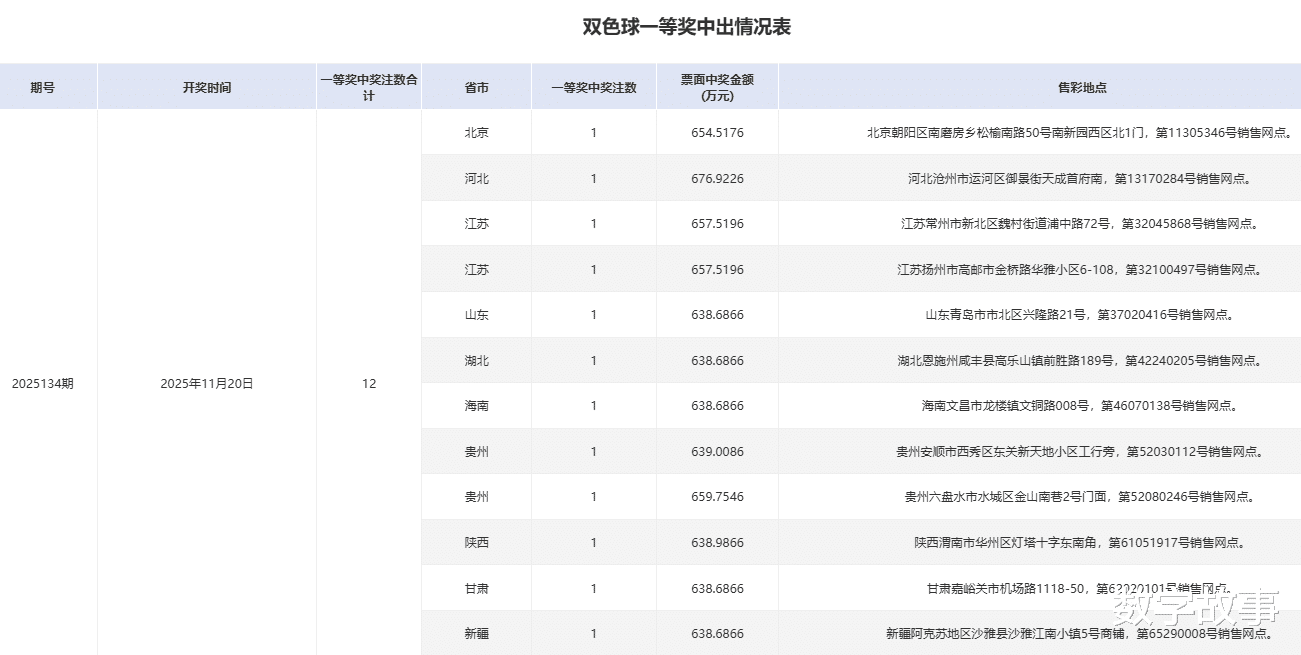Select the 北京 province cell
The height and width of the screenshot is (655, 1301).
click(x=477, y=132)
